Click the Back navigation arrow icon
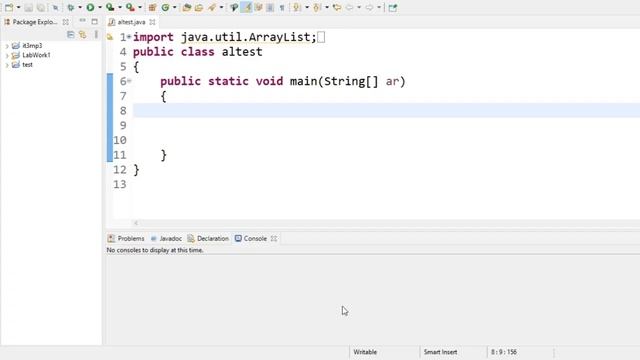The width and height of the screenshot is (640, 360). pos(349,7)
